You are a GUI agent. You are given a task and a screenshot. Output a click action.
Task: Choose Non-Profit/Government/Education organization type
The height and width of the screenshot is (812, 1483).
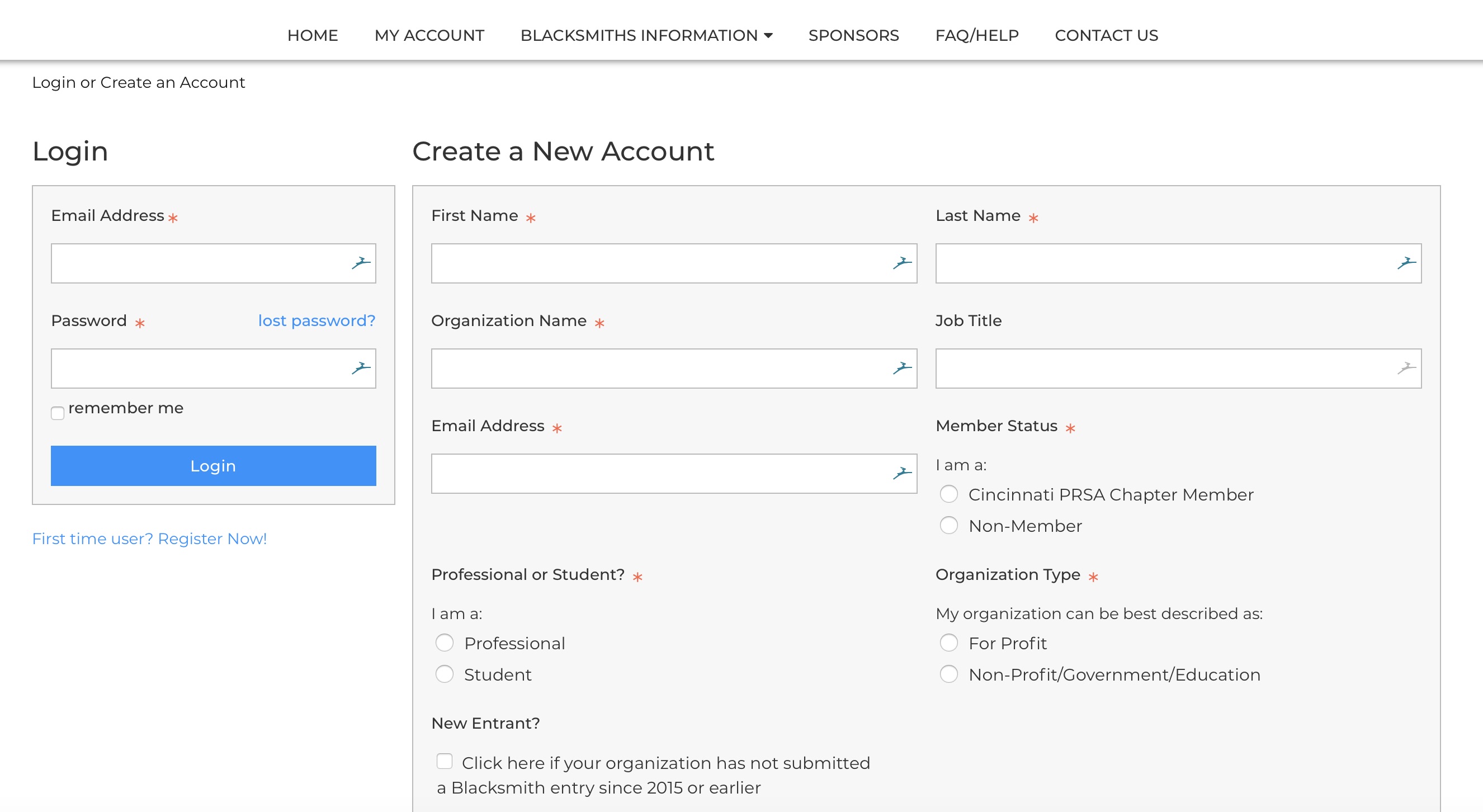pos(949,674)
